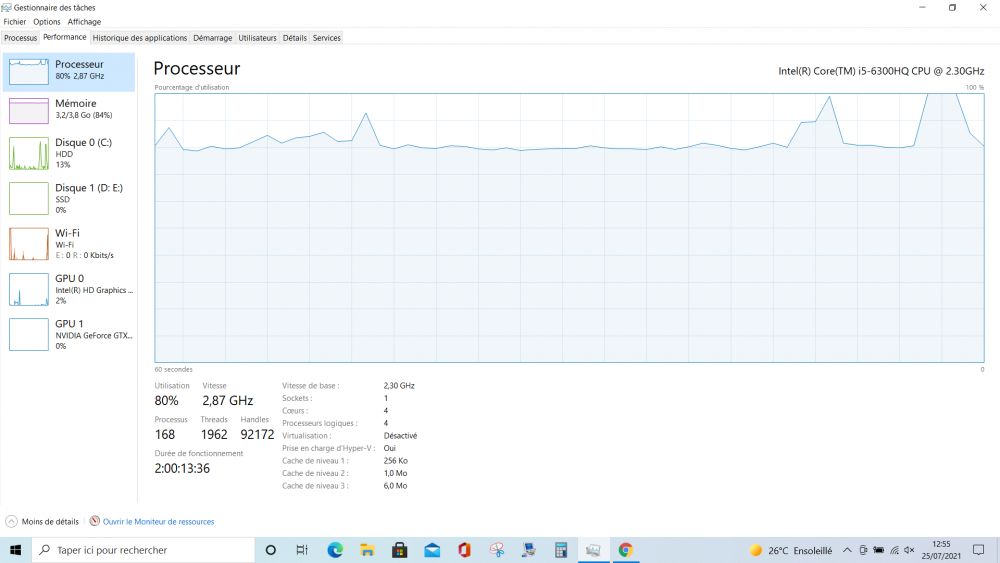Image resolution: width=1000 pixels, height=563 pixels.
Task: Select the Mémoire entry in the sidebar
Action: click(x=69, y=110)
